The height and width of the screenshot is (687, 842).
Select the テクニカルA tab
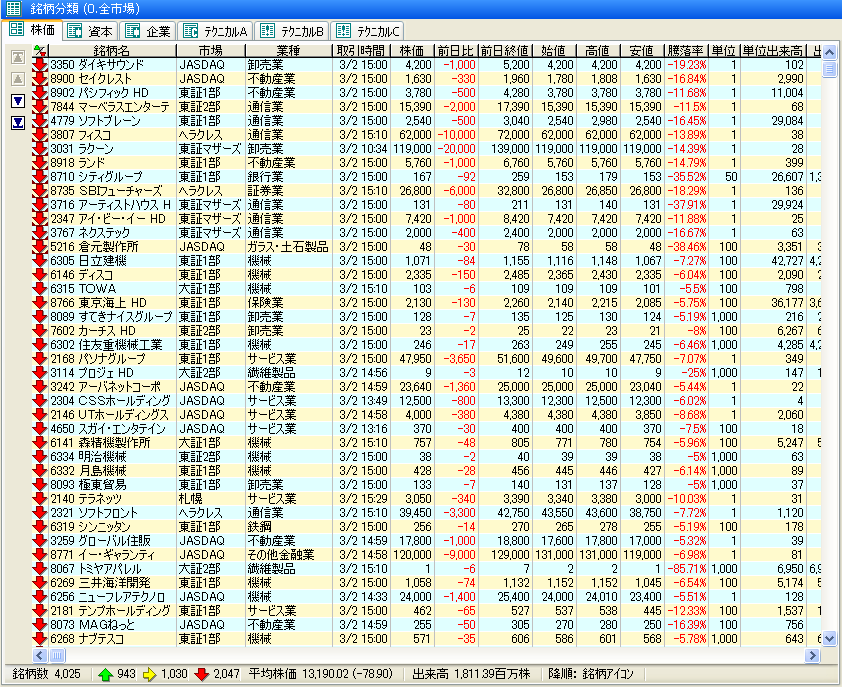(215, 31)
